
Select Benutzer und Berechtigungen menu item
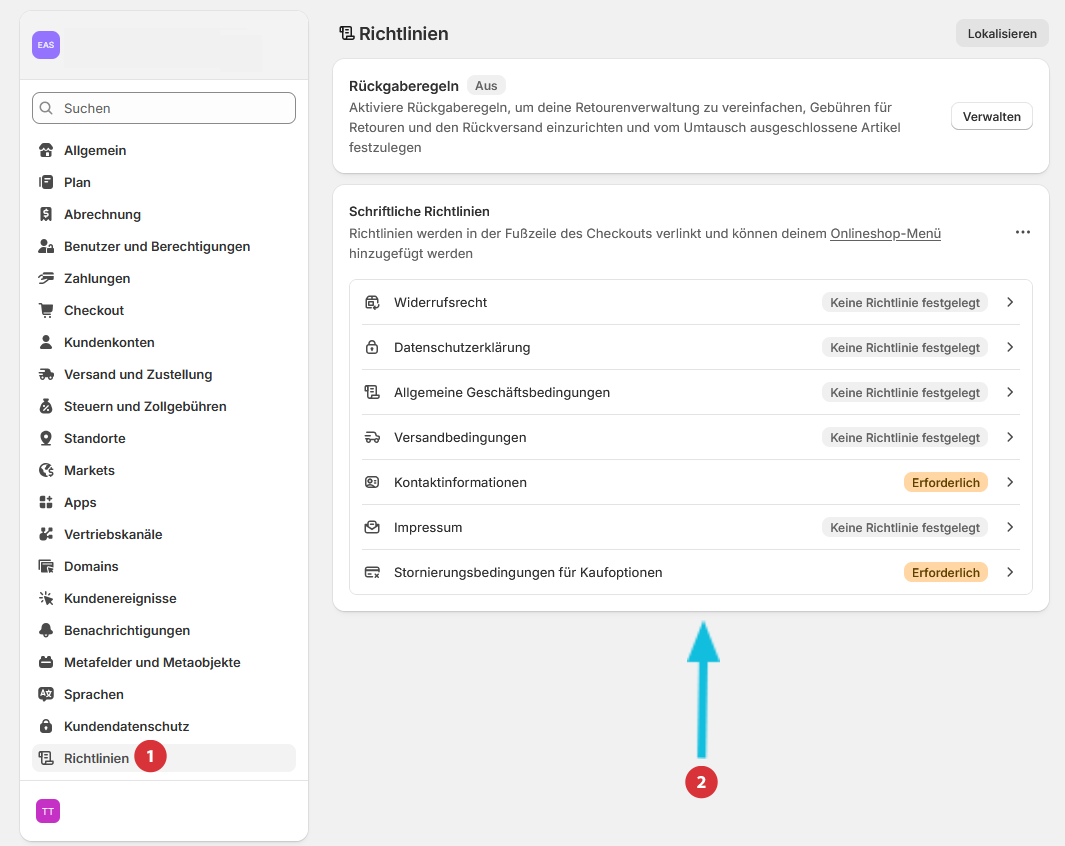(157, 247)
